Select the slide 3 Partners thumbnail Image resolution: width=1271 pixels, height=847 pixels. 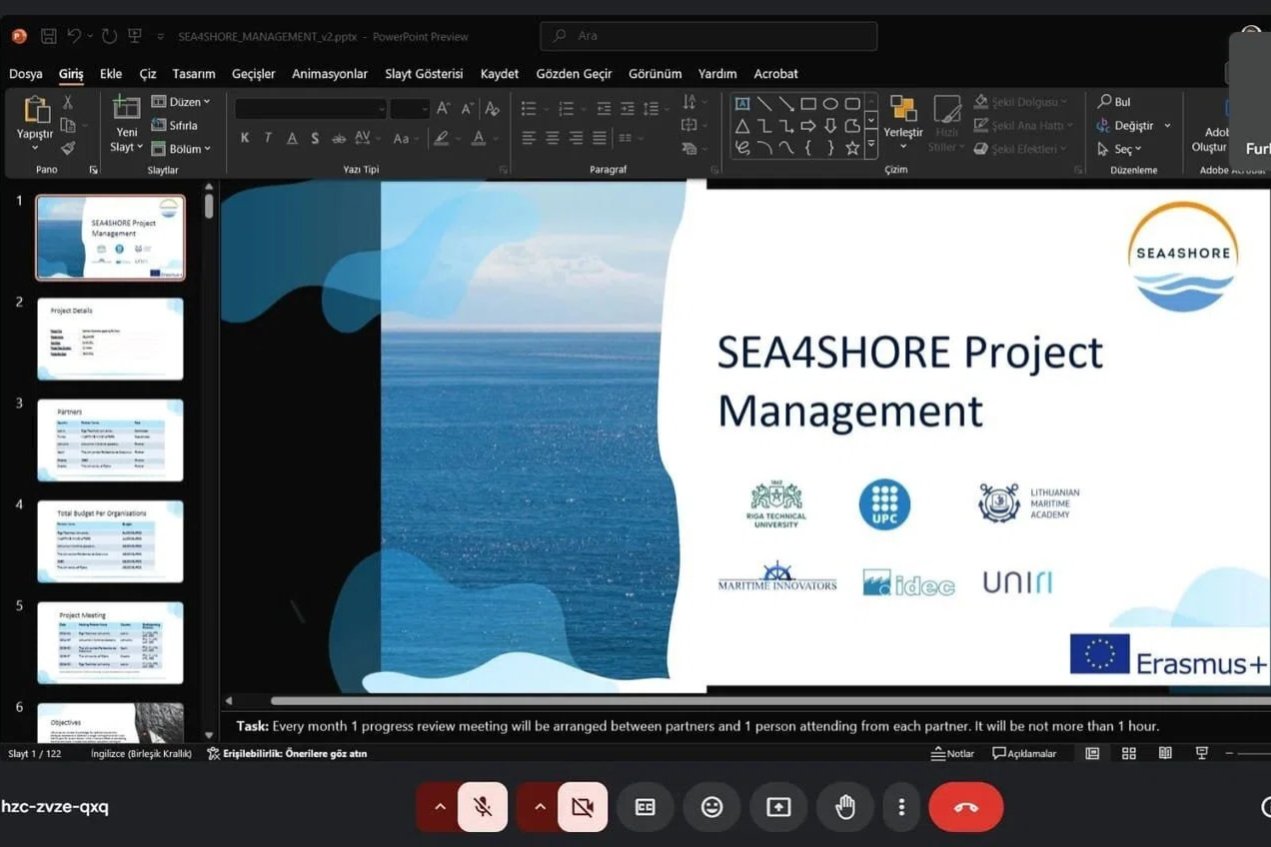[110, 440]
